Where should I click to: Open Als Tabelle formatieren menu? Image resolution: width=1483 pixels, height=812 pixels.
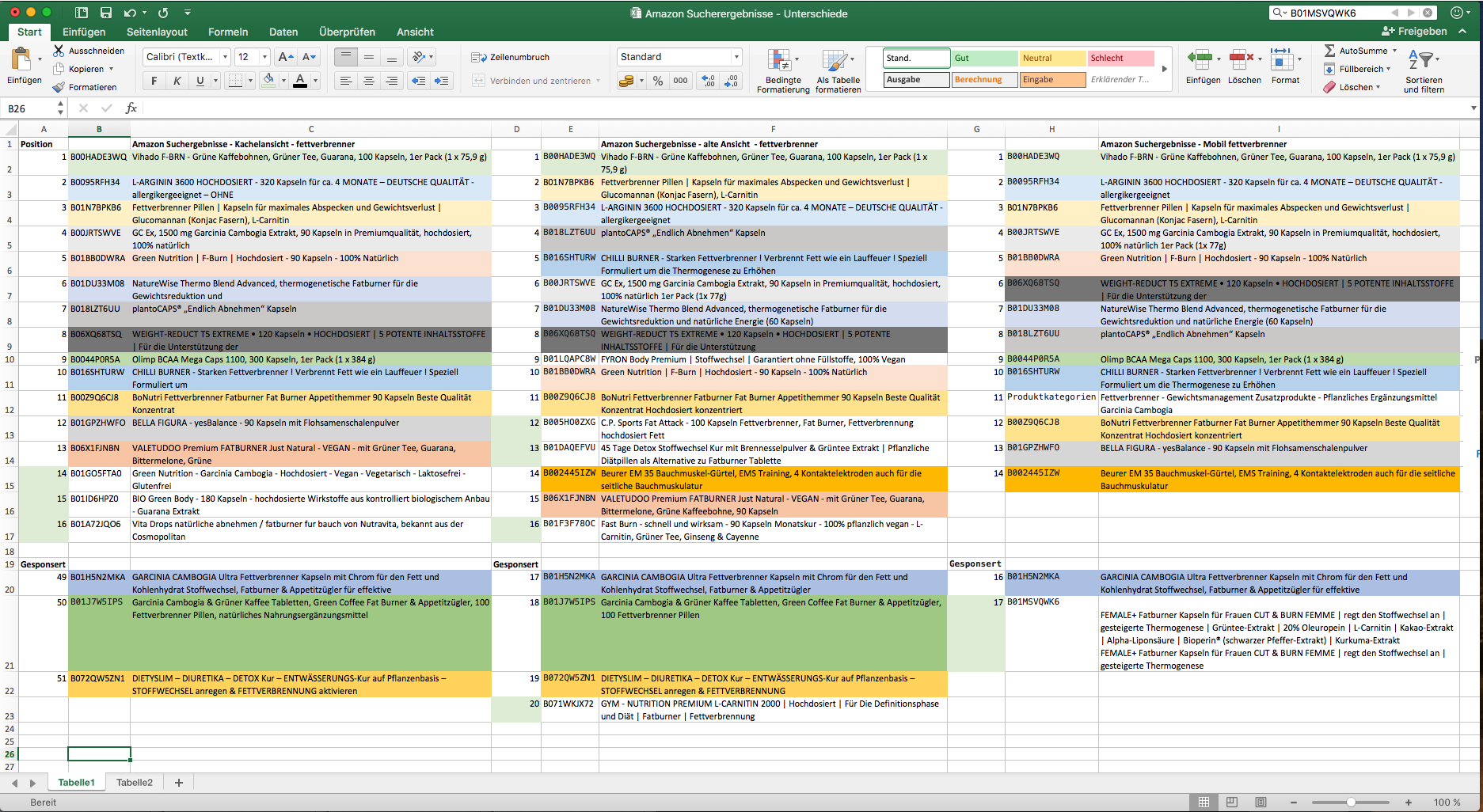pos(838,71)
